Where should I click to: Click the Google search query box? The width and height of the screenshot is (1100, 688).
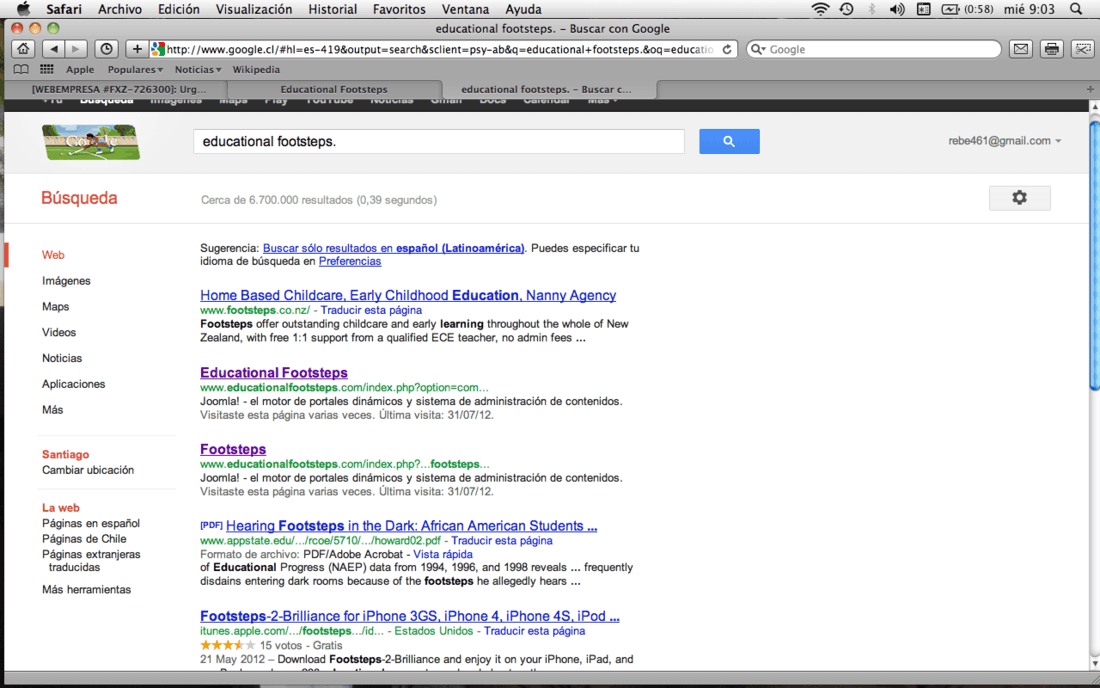tap(438, 142)
